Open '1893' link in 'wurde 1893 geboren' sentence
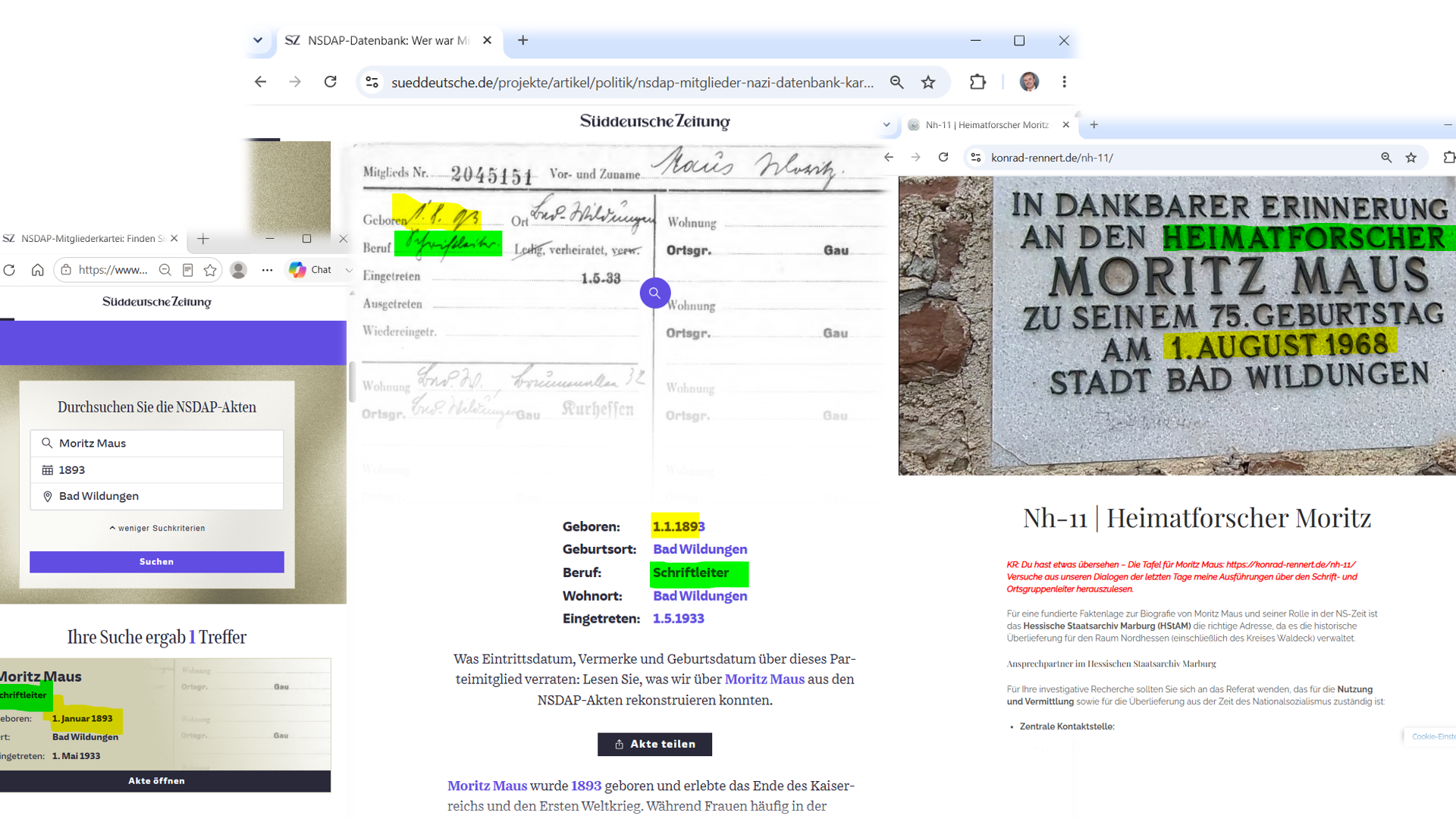The width and height of the screenshot is (1456, 819). 586,786
